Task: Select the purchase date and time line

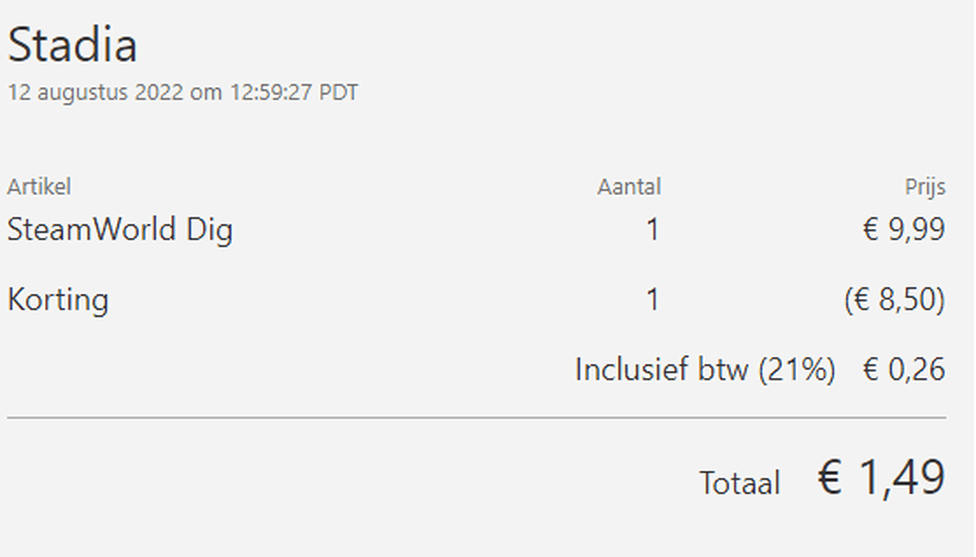Action: click(183, 93)
